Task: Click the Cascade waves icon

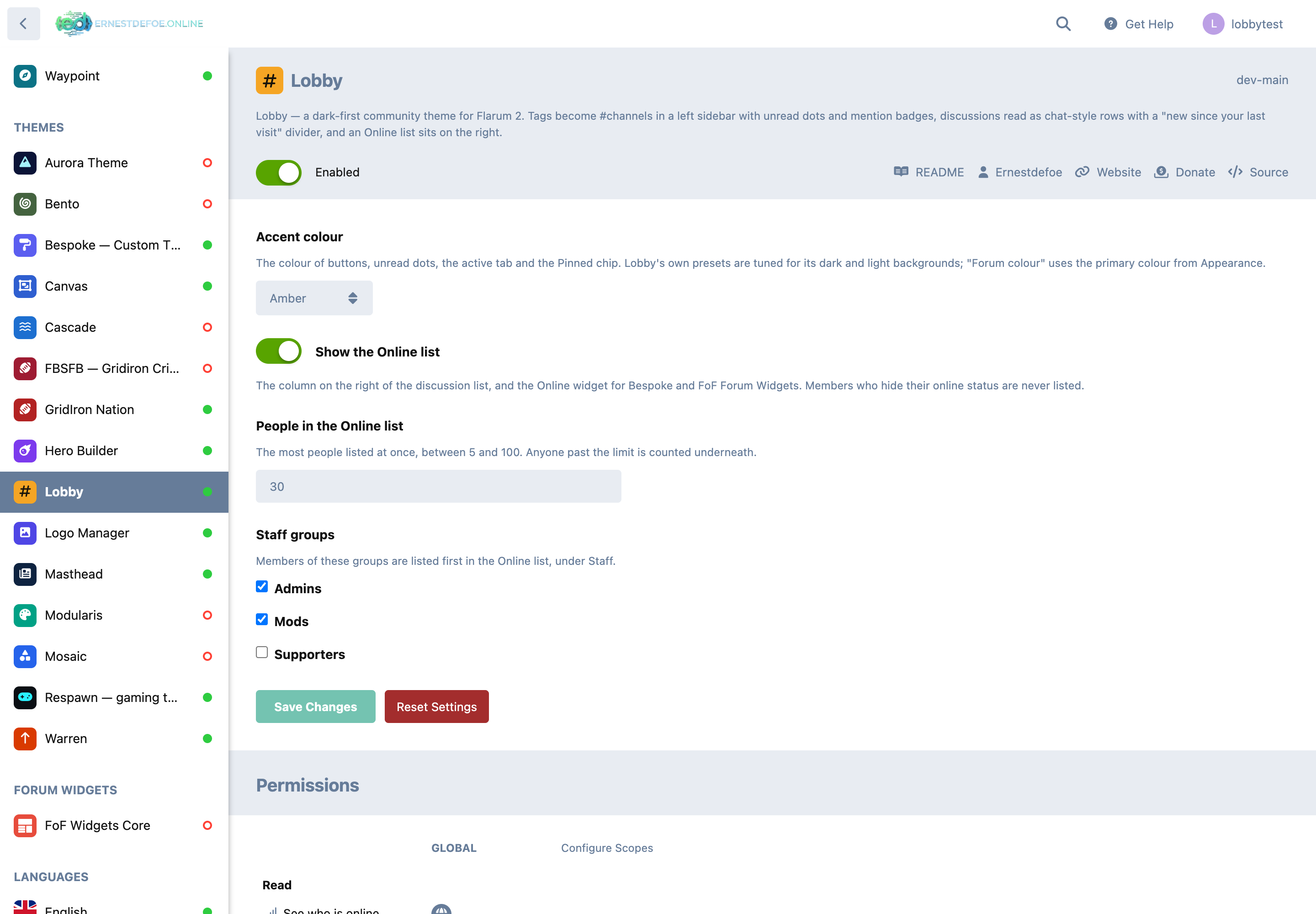Action: pyautogui.click(x=25, y=328)
